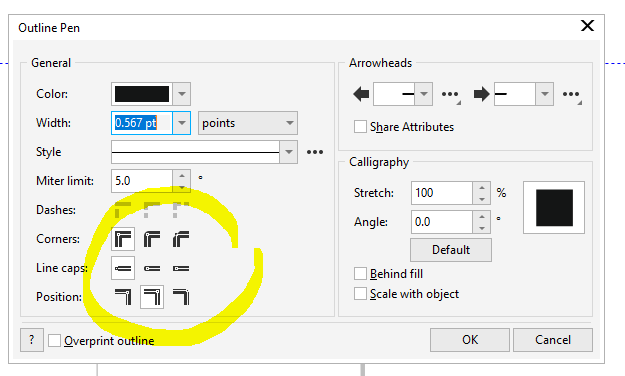The height and width of the screenshot is (376, 625).
Task: Select the round corners icon
Action: 152,239
